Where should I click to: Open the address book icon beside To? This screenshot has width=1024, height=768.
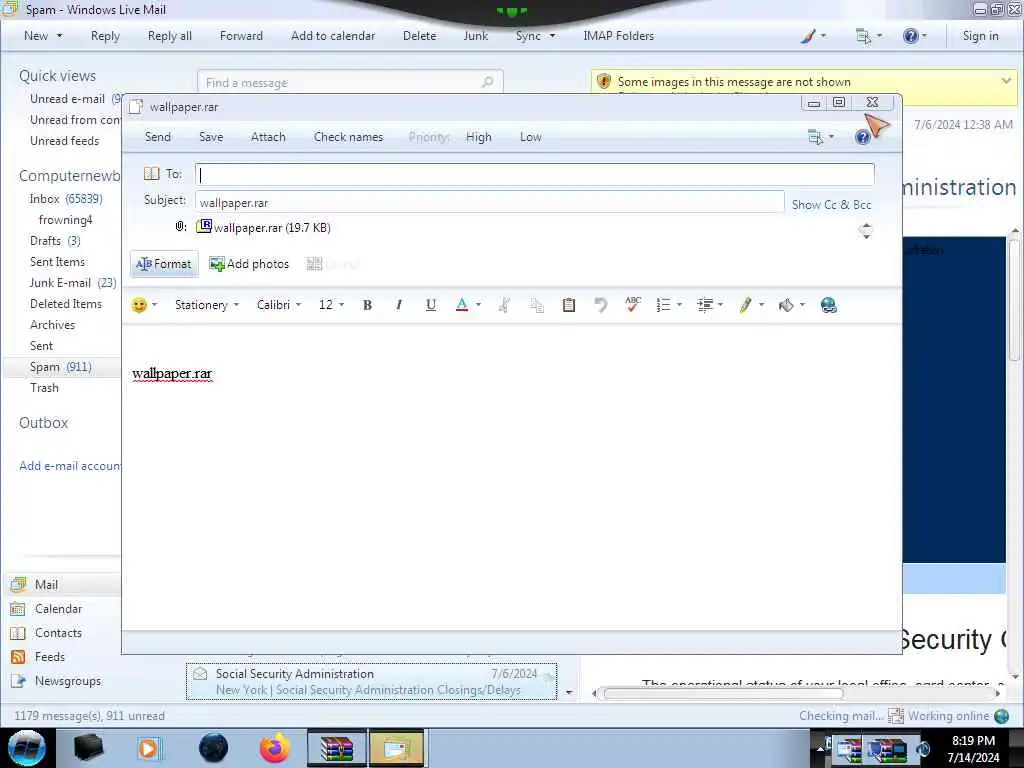click(152, 174)
